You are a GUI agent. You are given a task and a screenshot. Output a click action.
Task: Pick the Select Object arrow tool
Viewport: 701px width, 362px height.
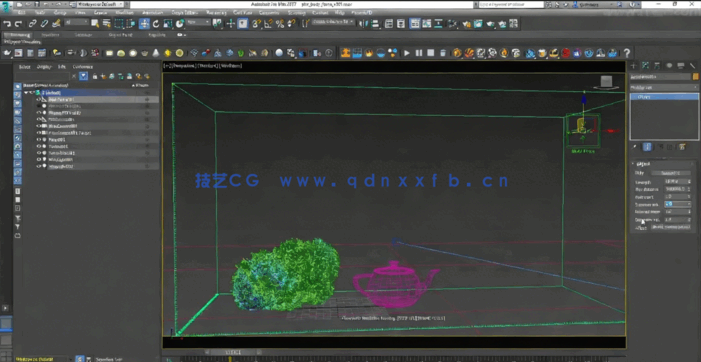(95, 24)
